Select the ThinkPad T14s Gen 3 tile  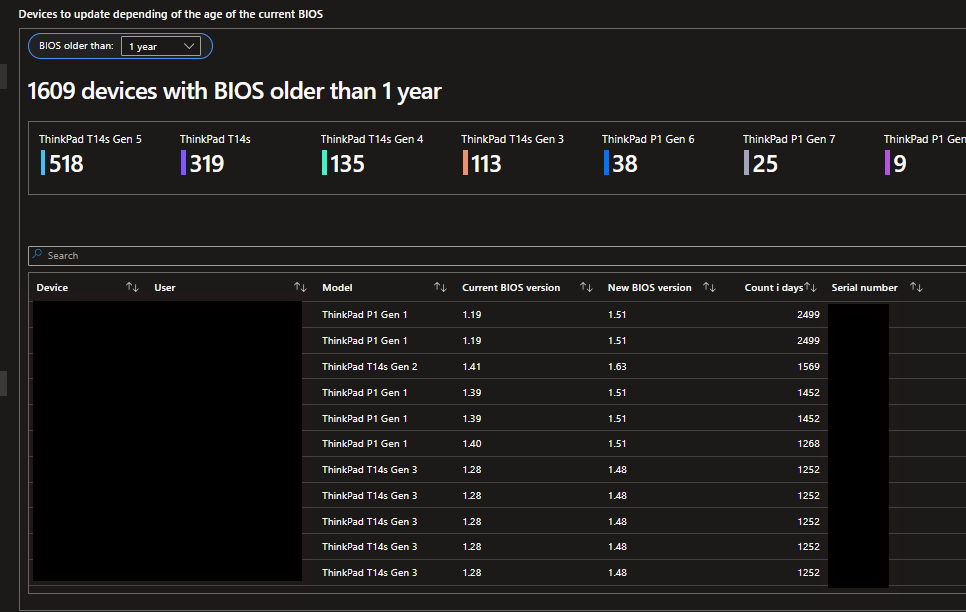513,155
